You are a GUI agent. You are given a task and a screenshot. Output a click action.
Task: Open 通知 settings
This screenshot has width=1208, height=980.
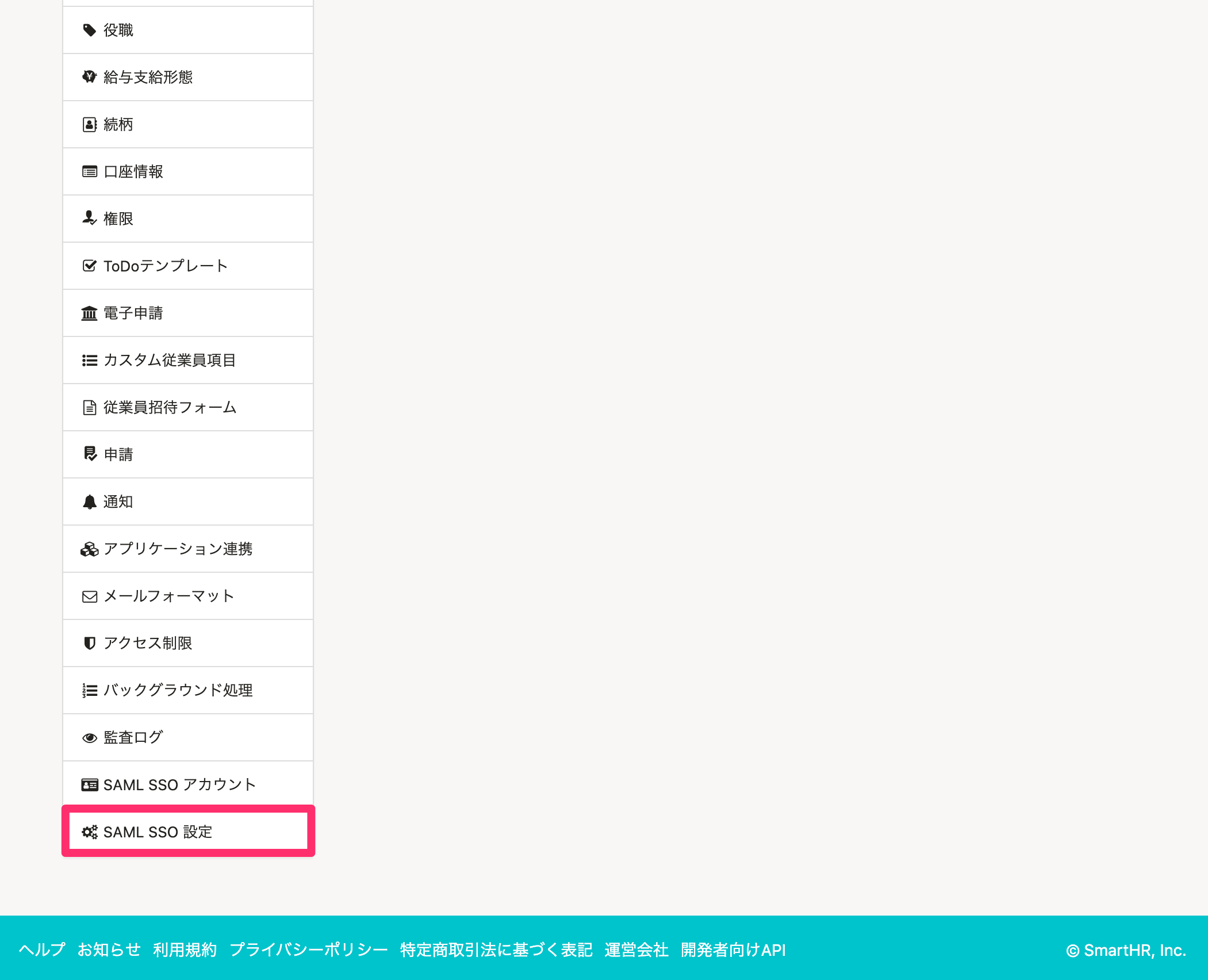click(188, 502)
